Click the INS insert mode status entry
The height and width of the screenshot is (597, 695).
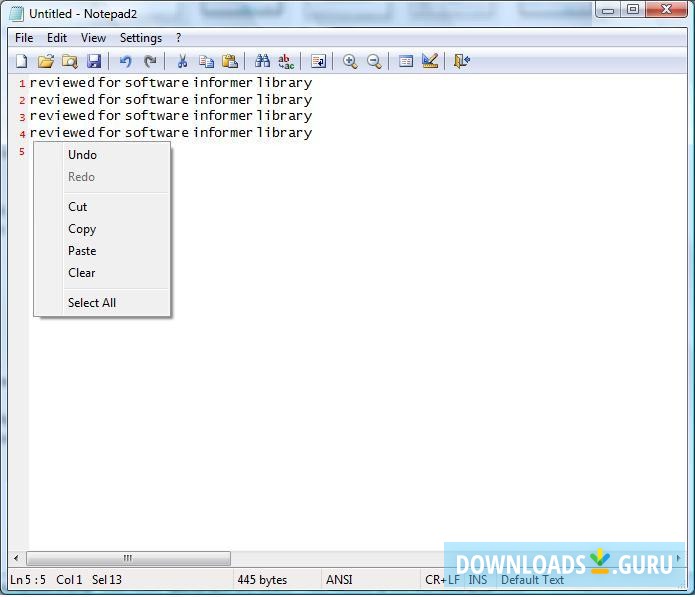478,580
